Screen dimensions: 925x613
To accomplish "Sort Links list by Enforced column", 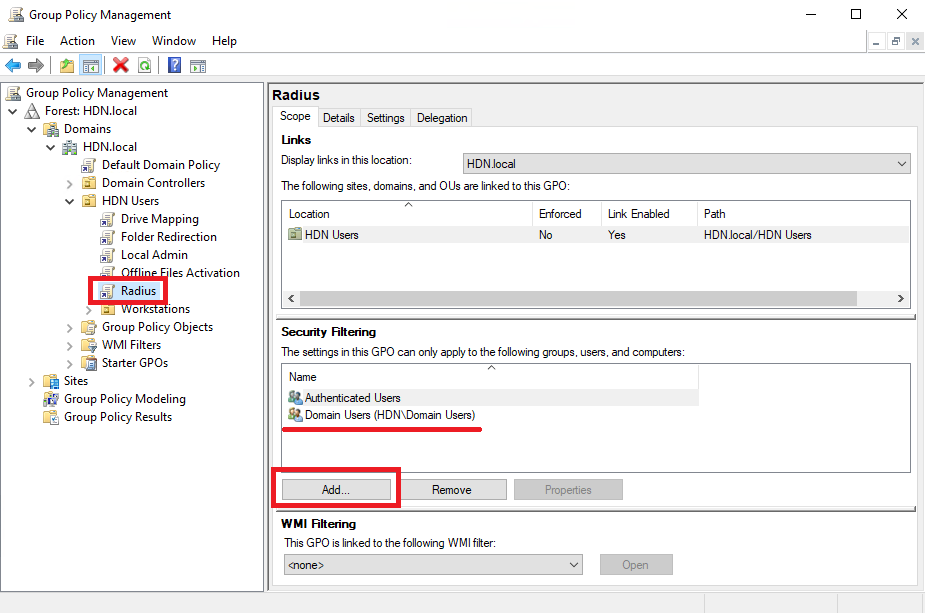I will tap(567, 214).
